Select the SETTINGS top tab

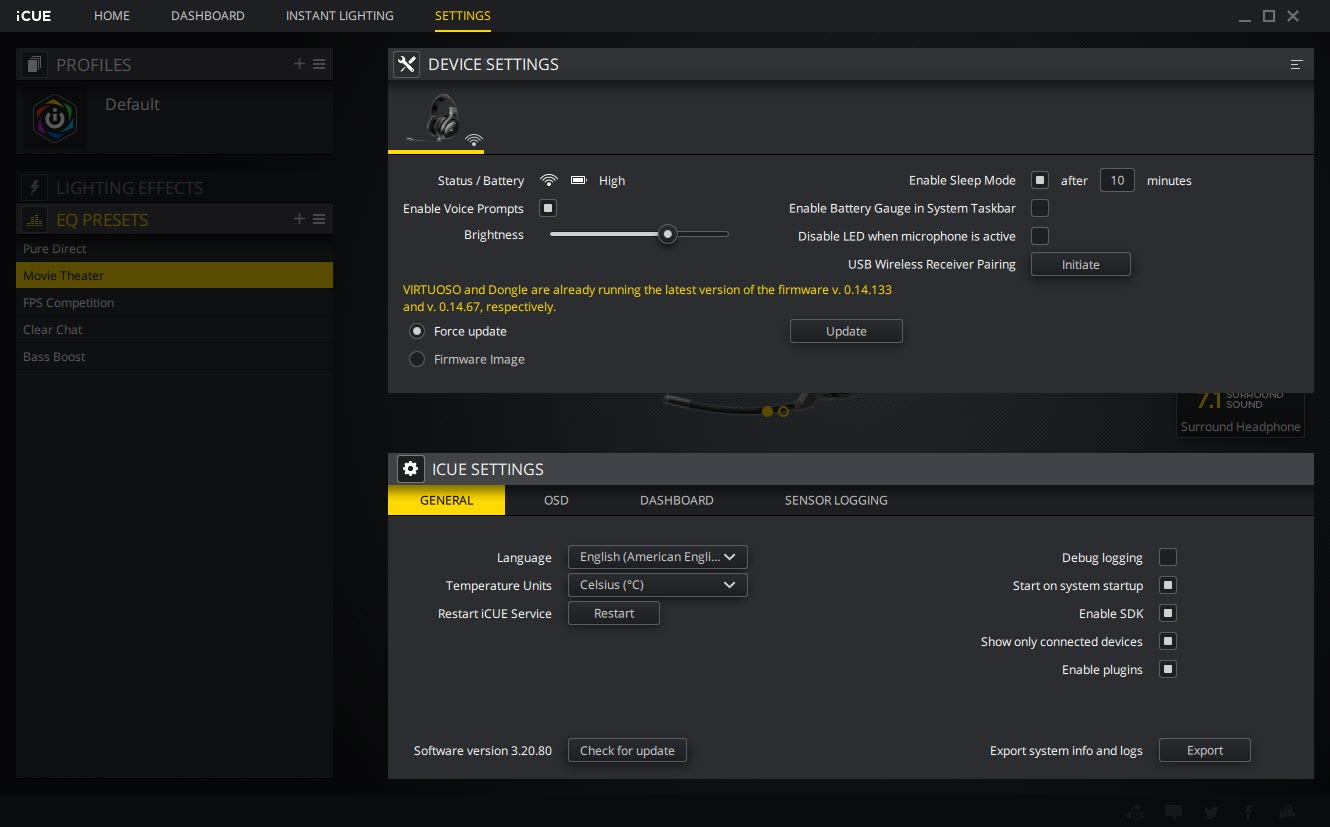click(463, 16)
